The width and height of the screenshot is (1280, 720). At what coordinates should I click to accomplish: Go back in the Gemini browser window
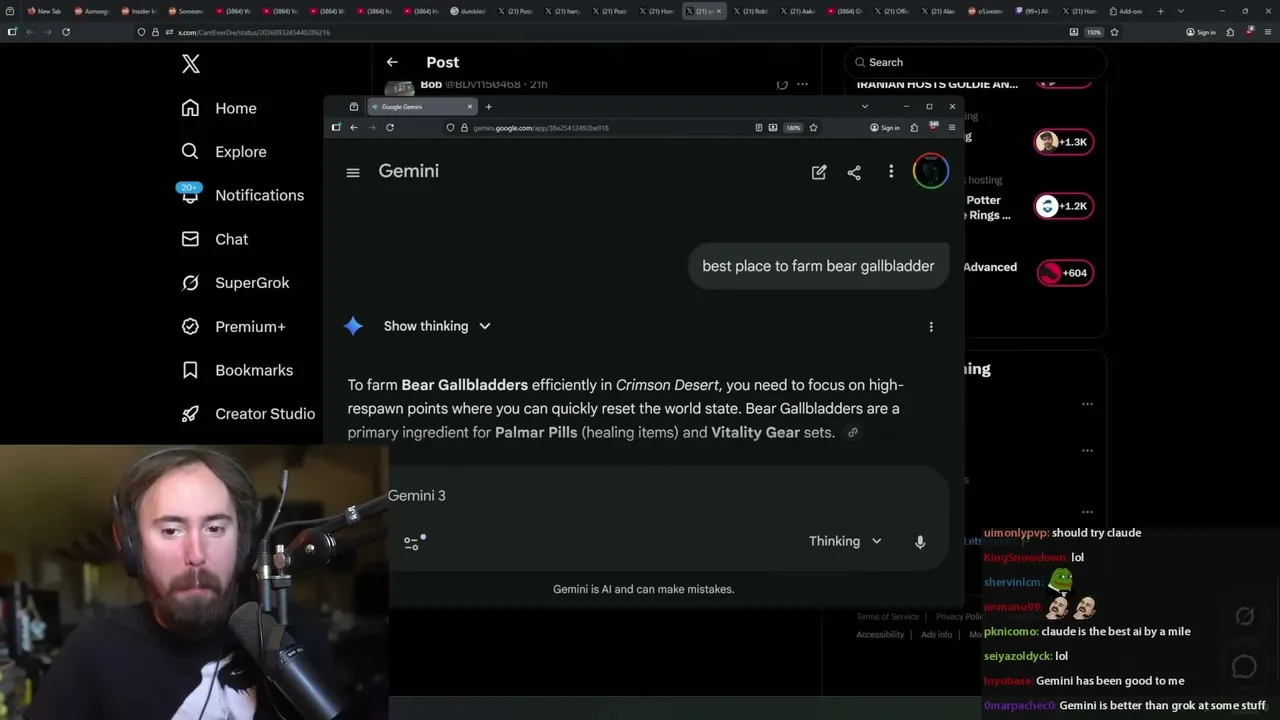353,128
